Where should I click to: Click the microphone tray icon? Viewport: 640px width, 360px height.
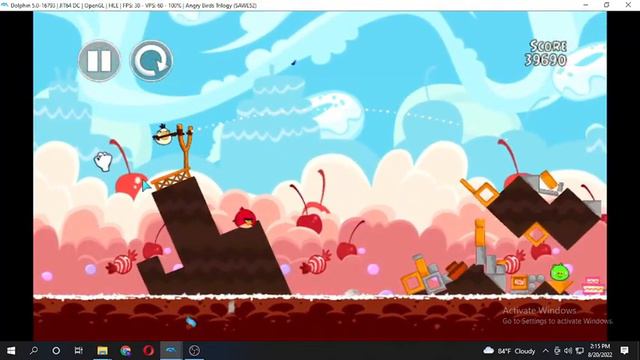coord(557,351)
